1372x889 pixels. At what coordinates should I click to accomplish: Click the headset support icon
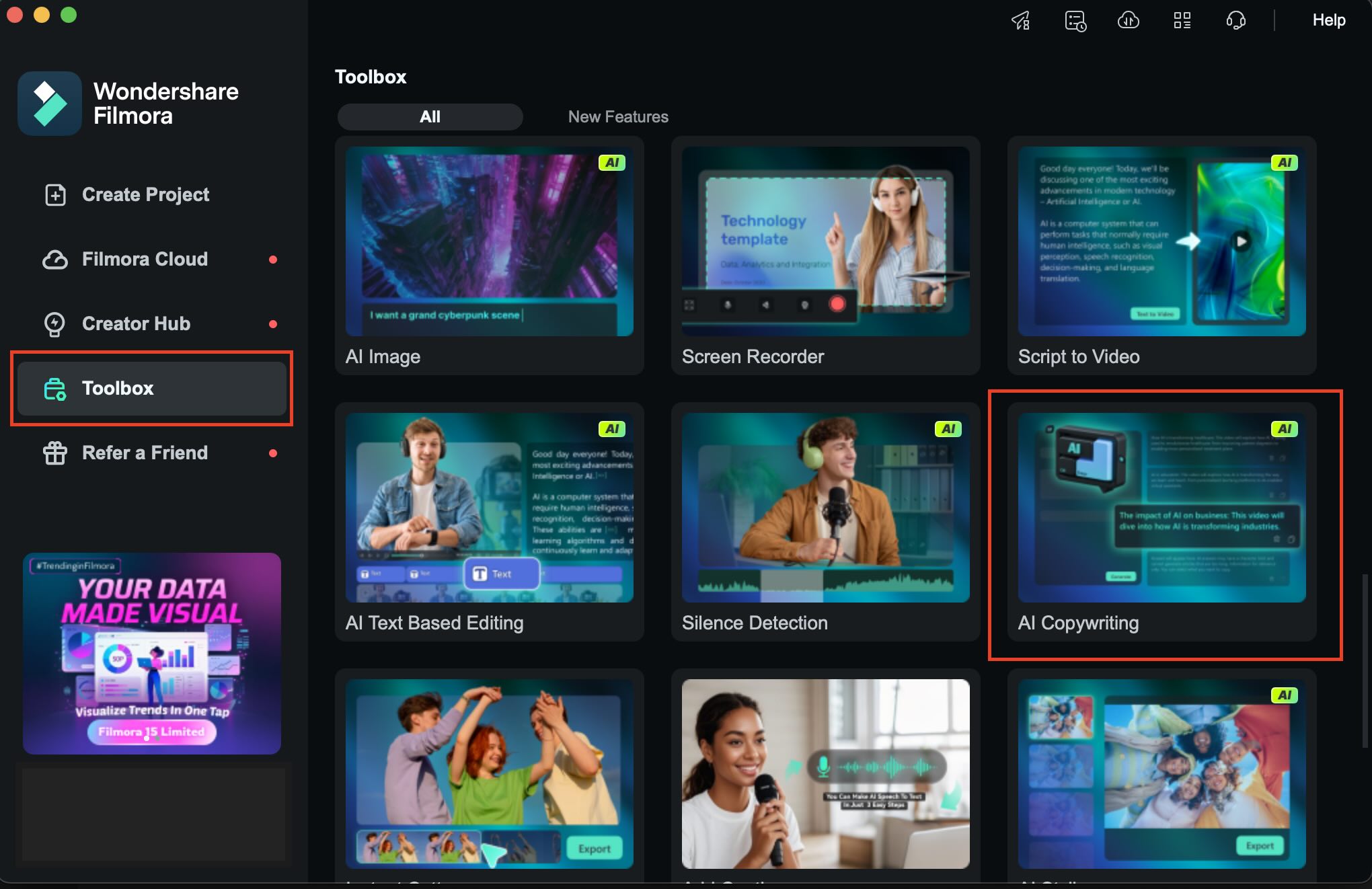(1236, 20)
